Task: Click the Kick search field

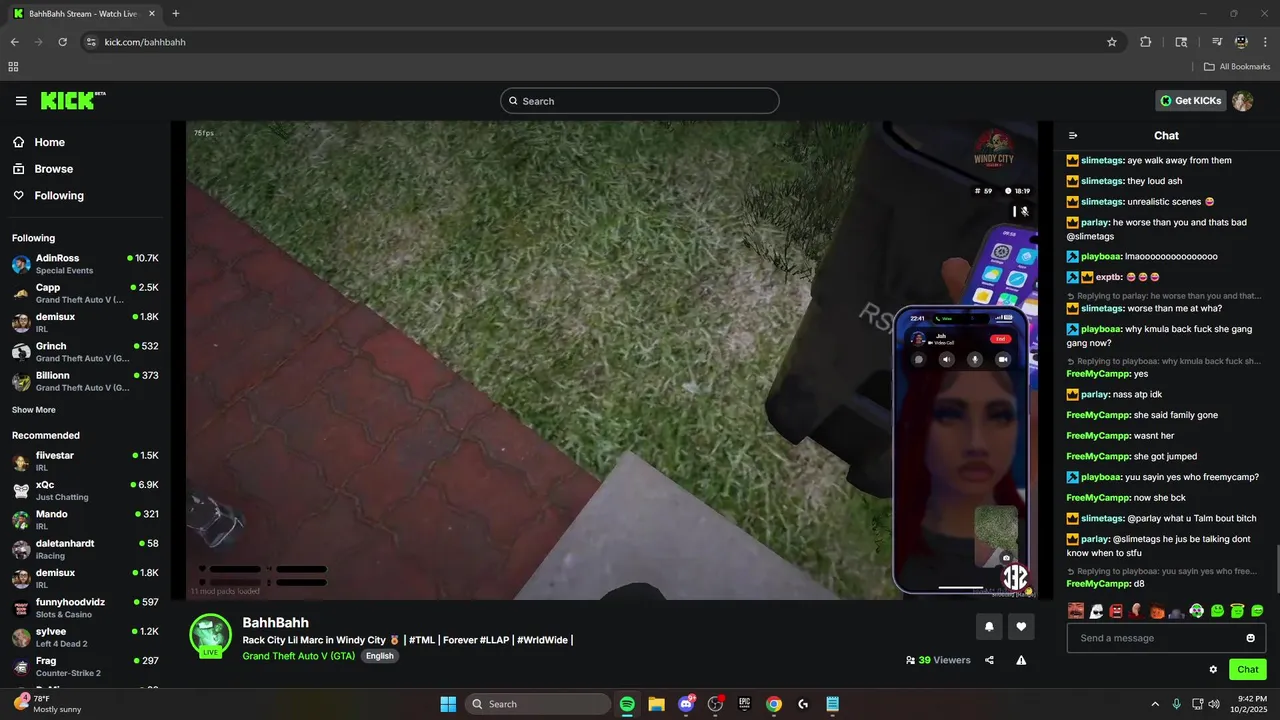Action: coord(640,101)
